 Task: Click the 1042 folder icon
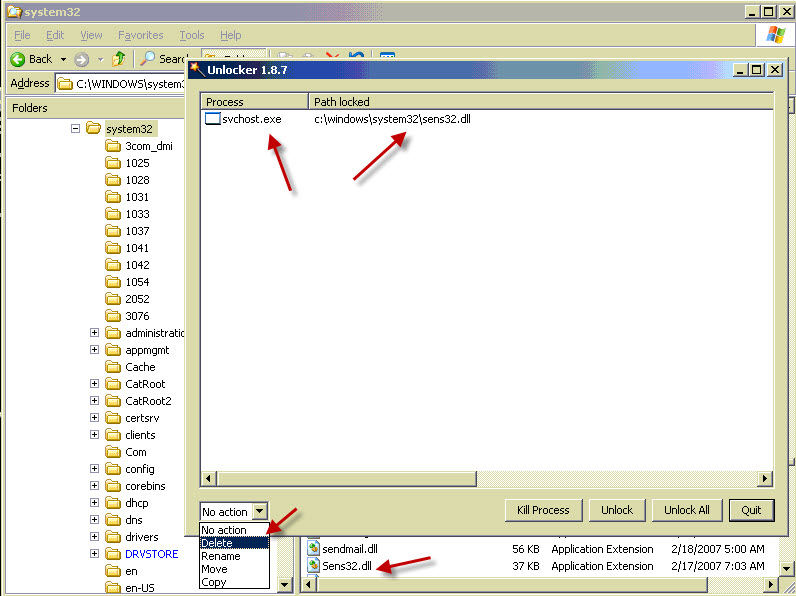[113, 265]
